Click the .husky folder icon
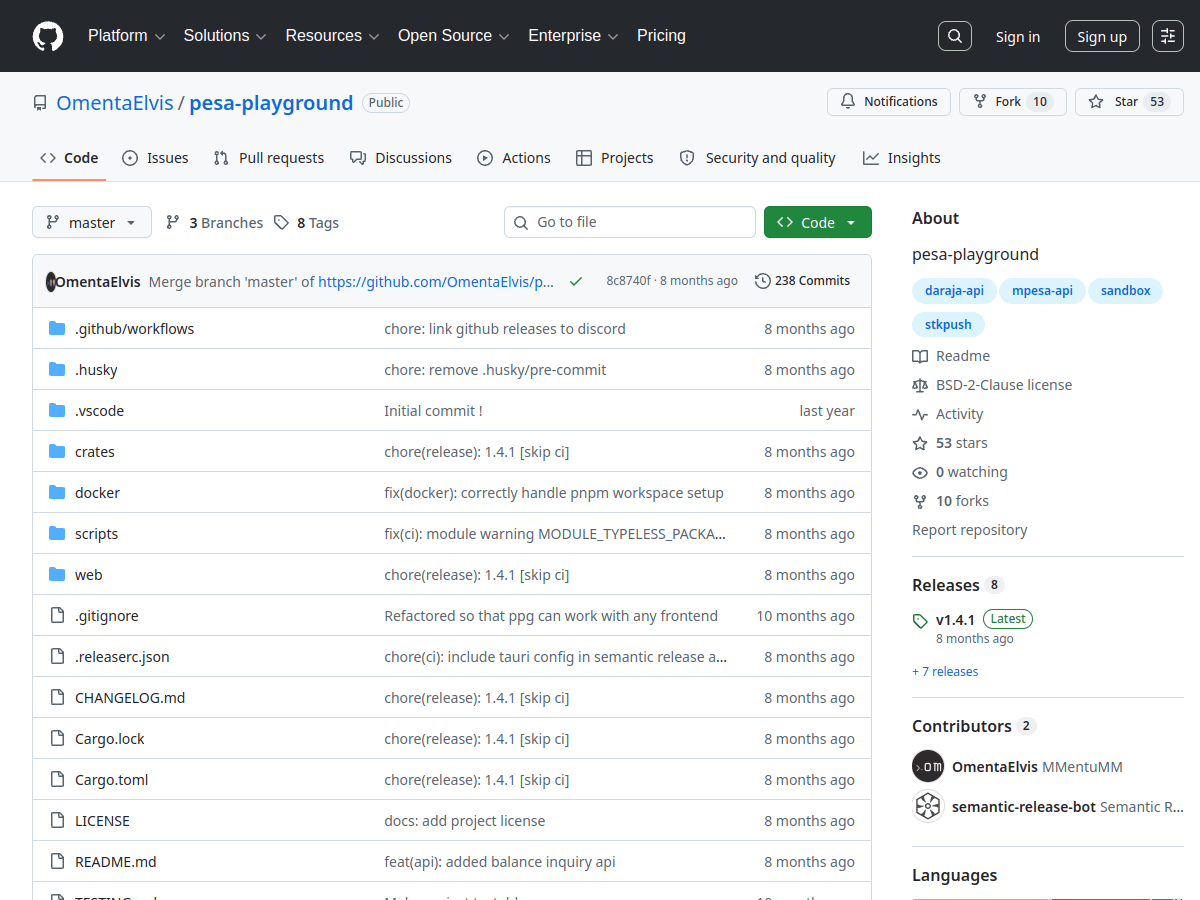 pyautogui.click(x=57, y=370)
